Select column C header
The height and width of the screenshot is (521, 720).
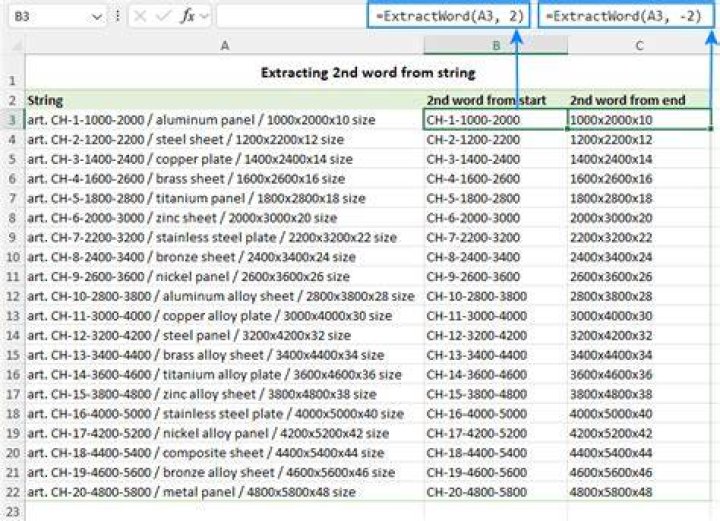coord(639,45)
